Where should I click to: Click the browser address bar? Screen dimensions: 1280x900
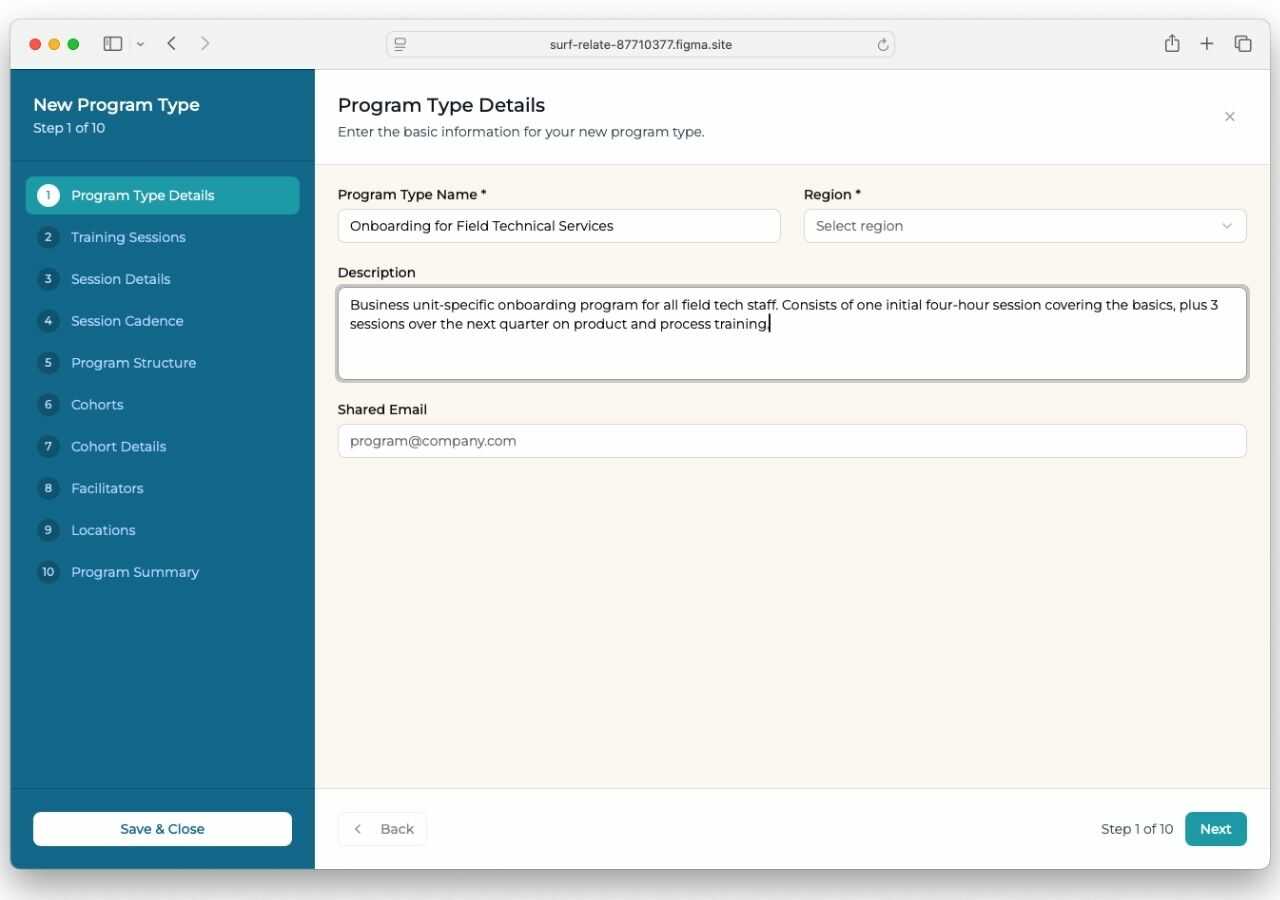pyautogui.click(x=640, y=45)
